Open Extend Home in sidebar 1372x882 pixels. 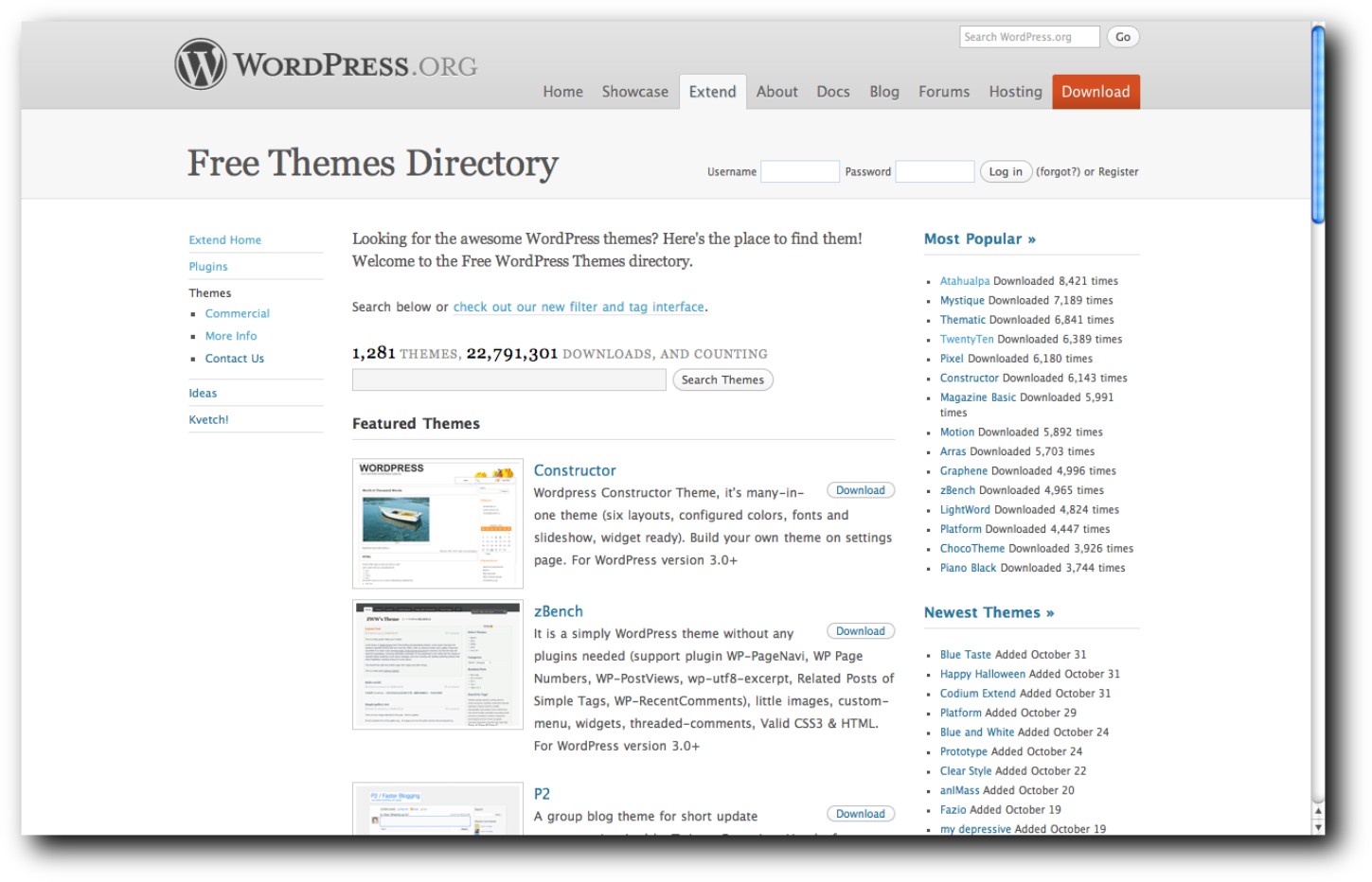coord(225,240)
